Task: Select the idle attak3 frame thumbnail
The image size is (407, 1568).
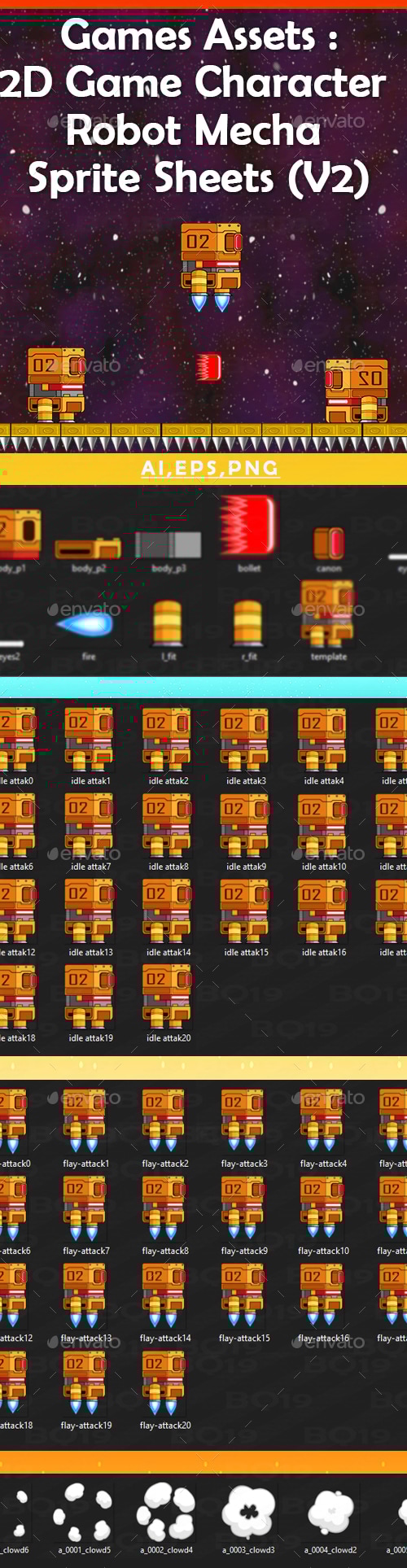Action: pos(245,739)
